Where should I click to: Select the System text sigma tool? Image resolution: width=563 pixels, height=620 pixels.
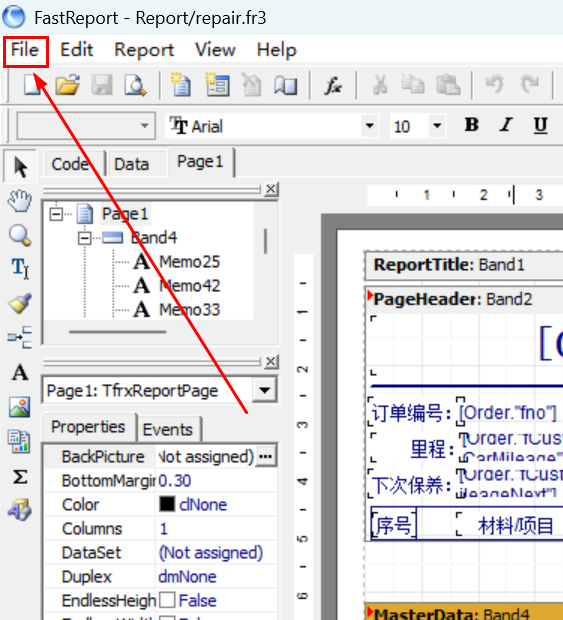pos(20,476)
